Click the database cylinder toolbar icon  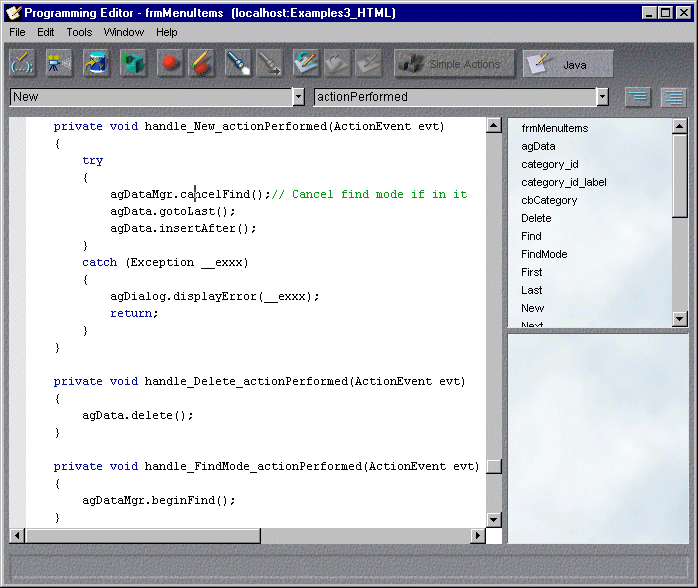pos(96,63)
